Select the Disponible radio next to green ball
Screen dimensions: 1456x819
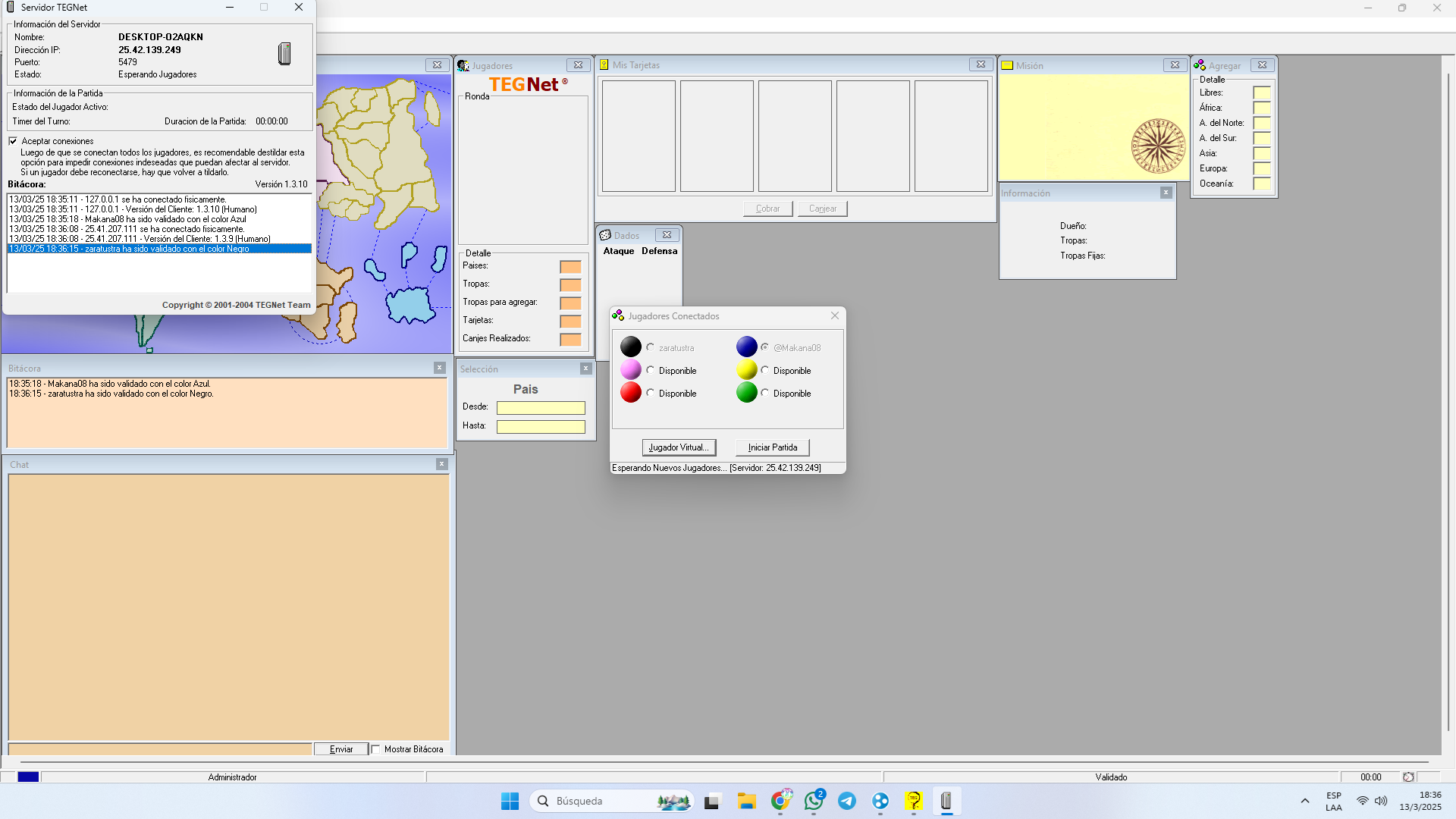[x=764, y=393]
